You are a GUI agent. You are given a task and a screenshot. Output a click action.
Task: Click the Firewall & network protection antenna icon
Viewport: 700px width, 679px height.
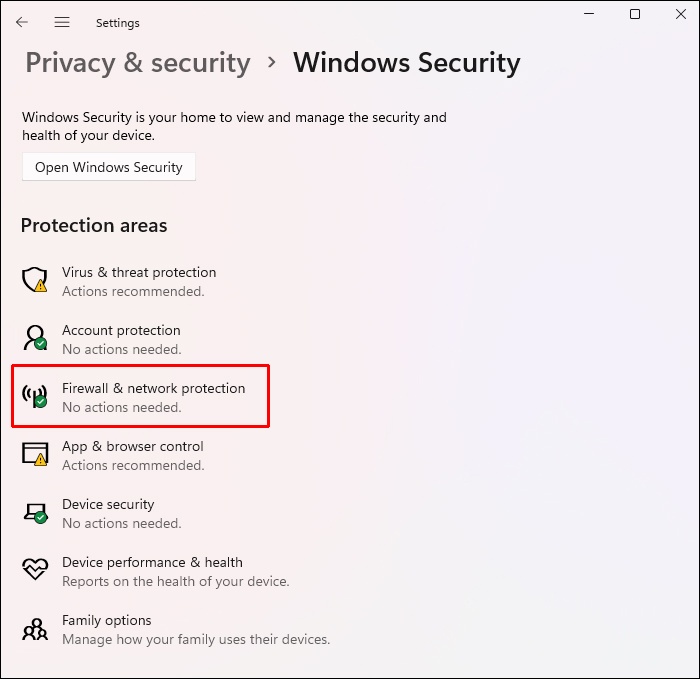click(x=35, y=396)
